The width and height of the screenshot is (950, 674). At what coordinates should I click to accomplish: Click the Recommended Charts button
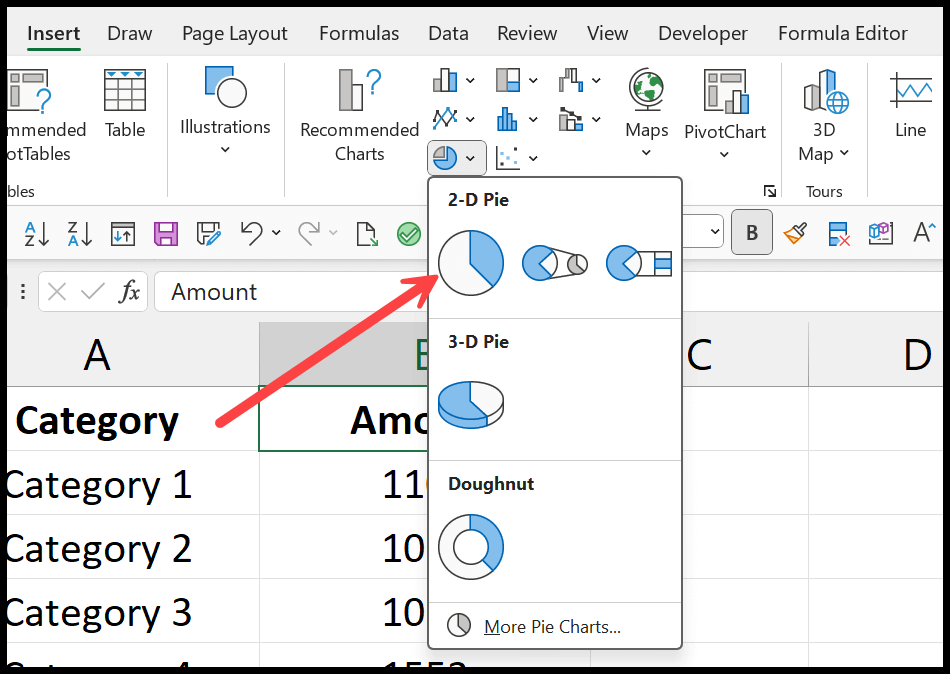coord(359,115)
